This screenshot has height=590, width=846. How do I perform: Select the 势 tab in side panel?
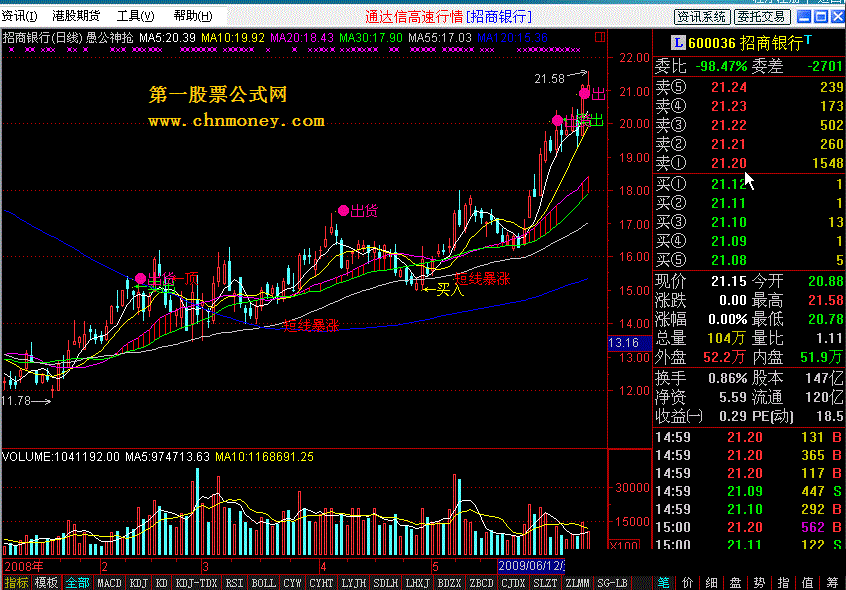click(x=760, y=582)
